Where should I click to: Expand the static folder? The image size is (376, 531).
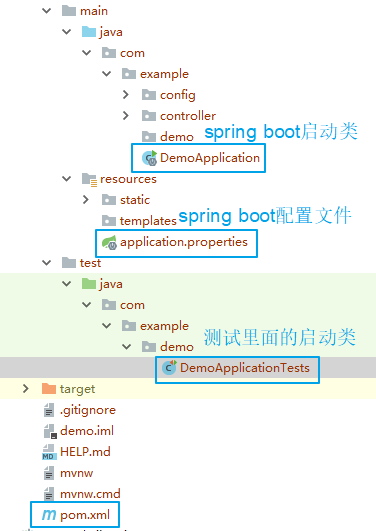click(x=86, y=199)
